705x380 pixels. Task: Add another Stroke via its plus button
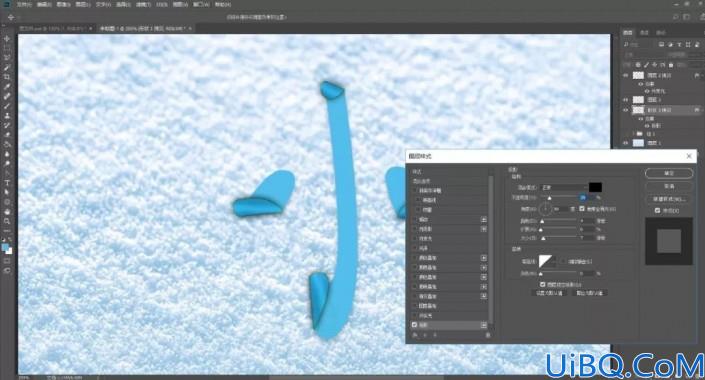click(484, 219)
